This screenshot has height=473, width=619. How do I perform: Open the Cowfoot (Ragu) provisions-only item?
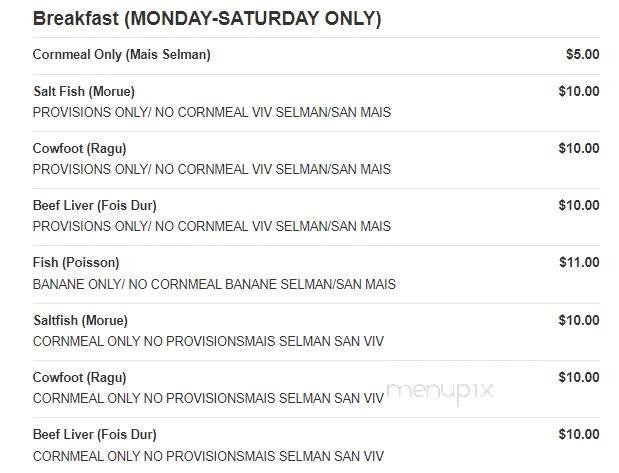pyautogui.click(x=79, y=148)
